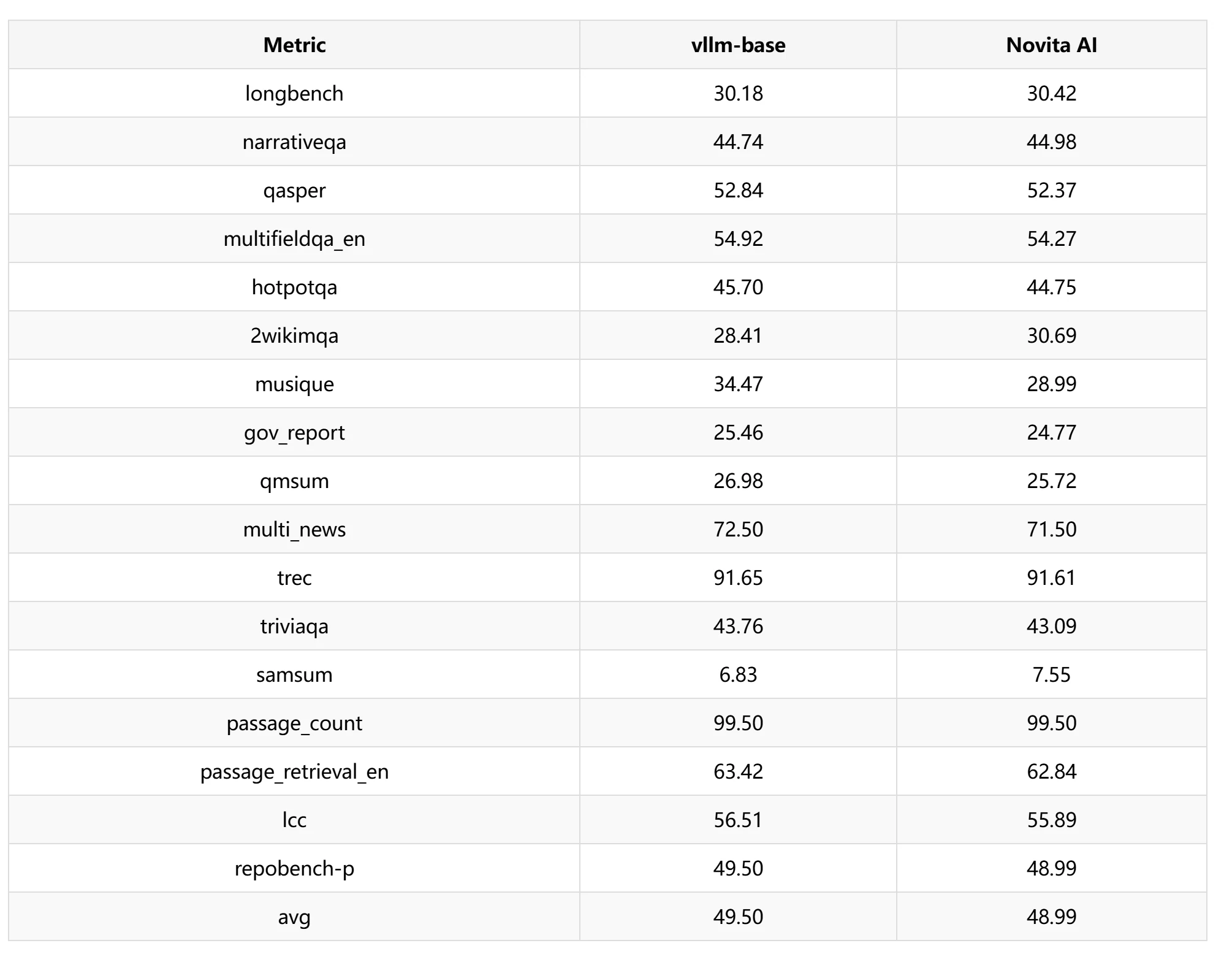Screen dimensions: 1232x954
Task: Click the Novita AI column header
Action: (x=1051, y=45)
